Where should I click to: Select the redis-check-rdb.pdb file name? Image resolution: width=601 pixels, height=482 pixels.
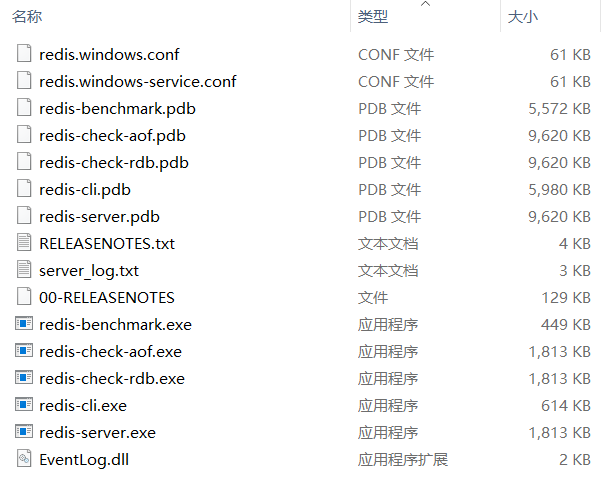coord(114,162)
